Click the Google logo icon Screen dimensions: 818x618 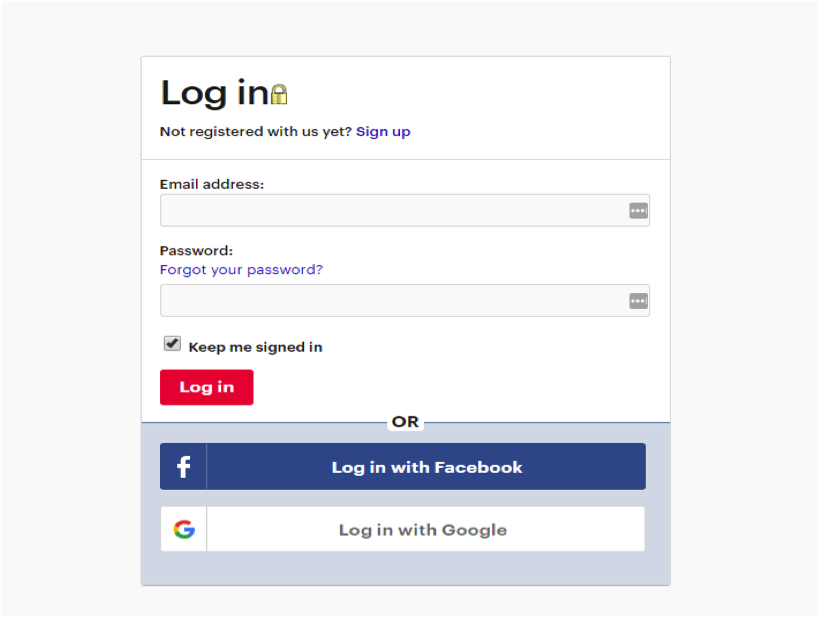[183, 530]
